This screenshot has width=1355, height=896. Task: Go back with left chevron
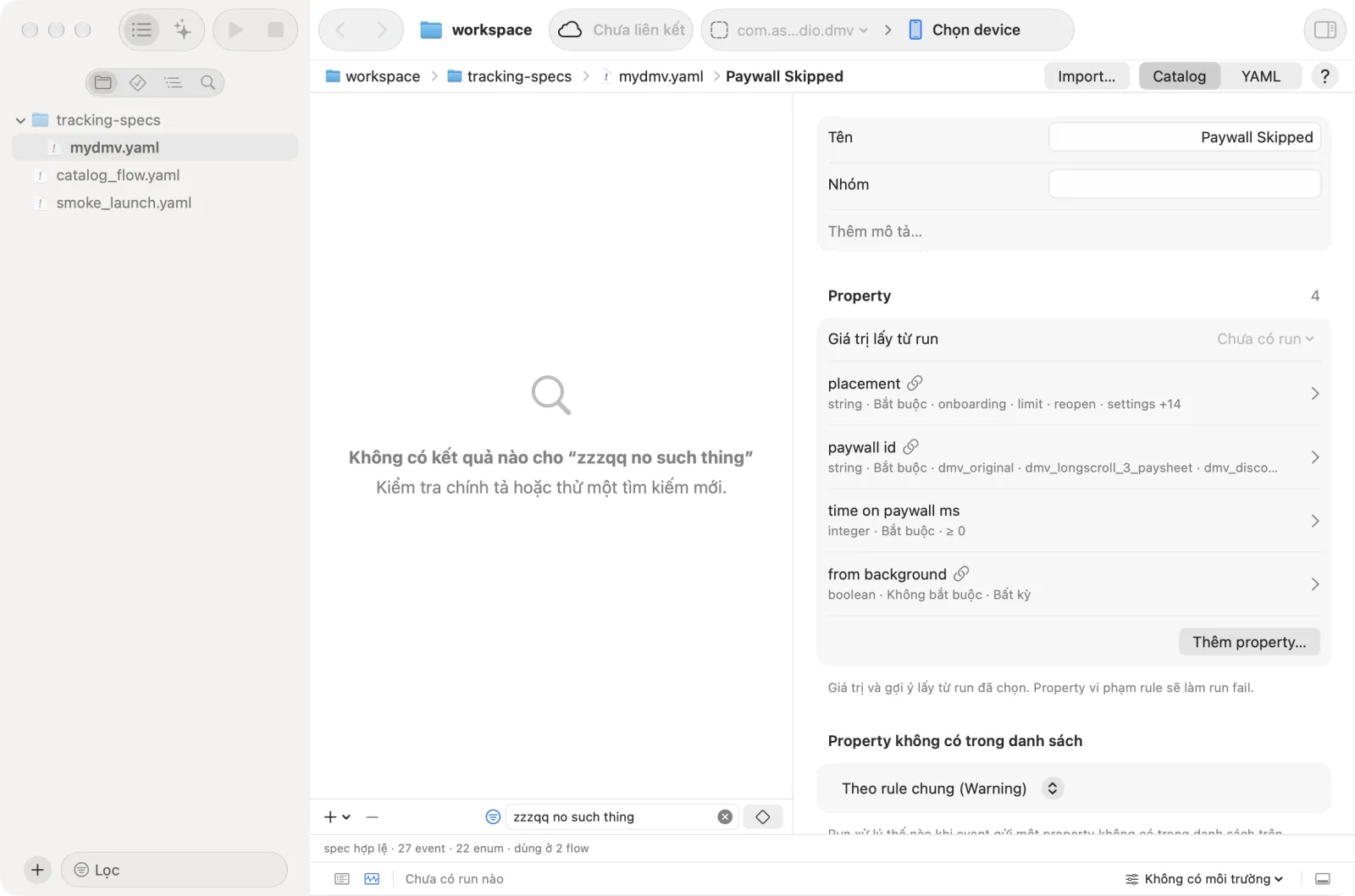(x=340, y=30)
